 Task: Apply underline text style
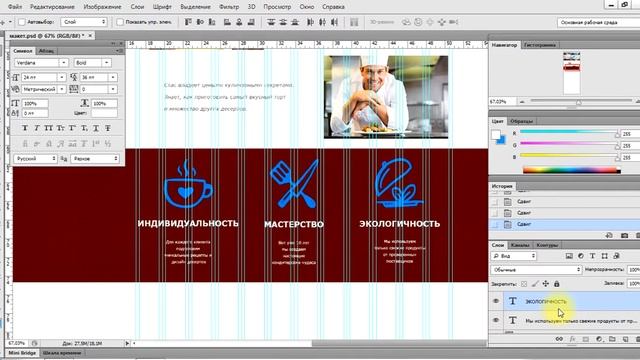point(96,128)
